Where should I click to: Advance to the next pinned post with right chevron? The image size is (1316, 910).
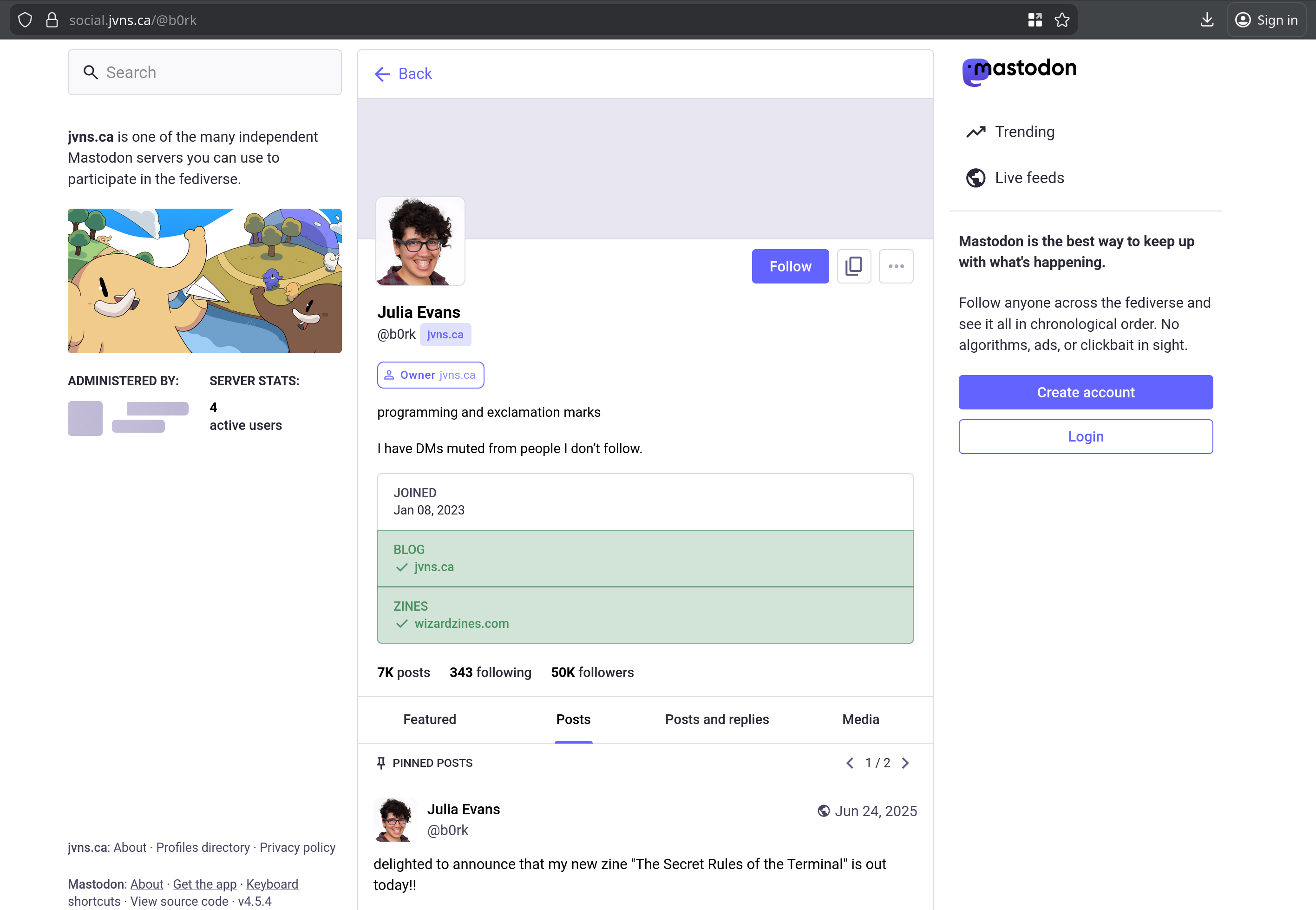pos(906,762)
